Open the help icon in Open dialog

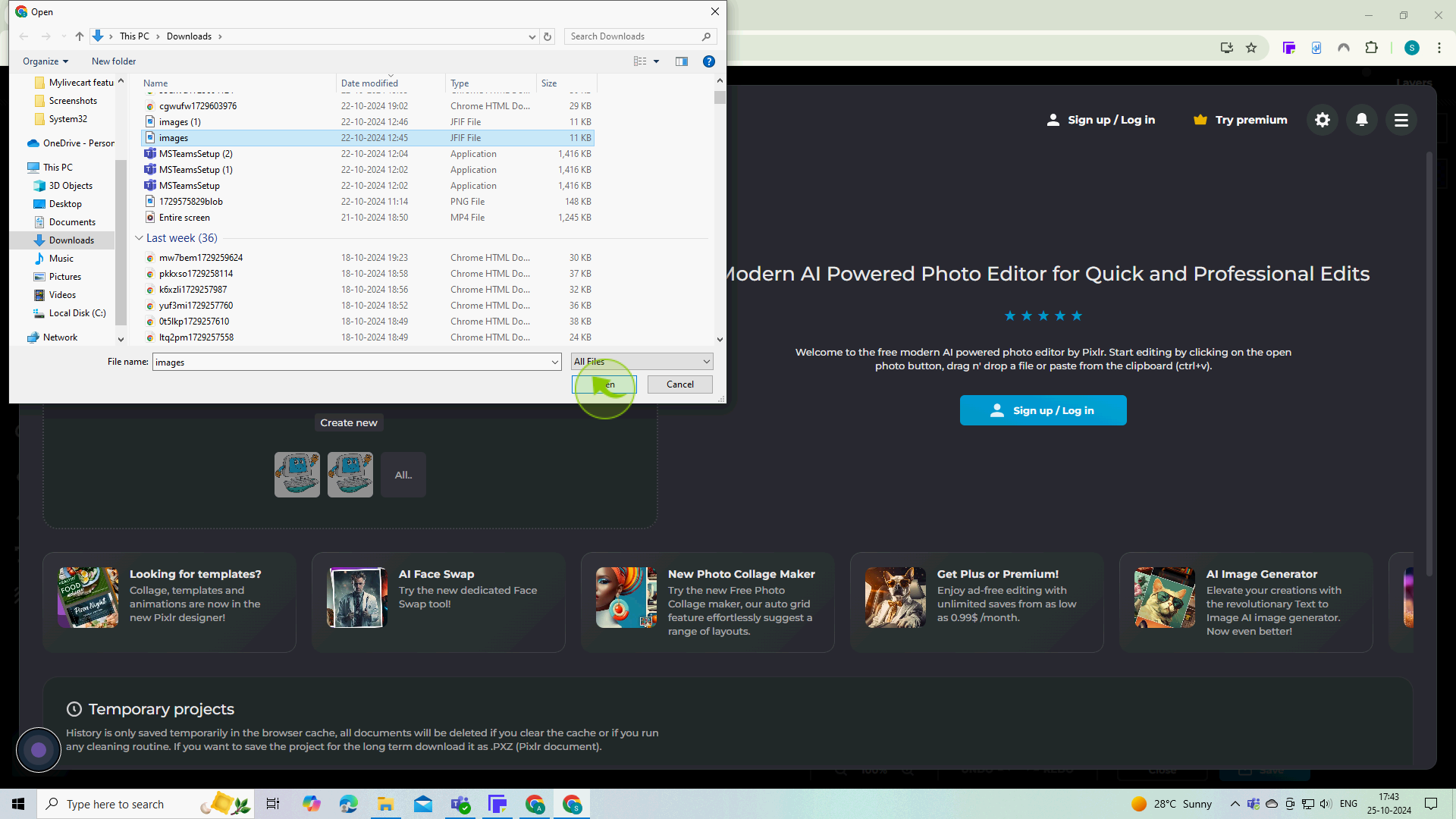(709, 61)
